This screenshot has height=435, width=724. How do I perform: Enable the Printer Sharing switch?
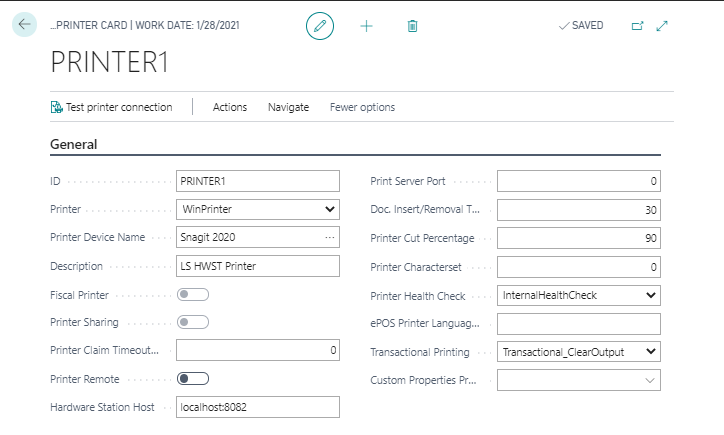(x=192, y=322)
